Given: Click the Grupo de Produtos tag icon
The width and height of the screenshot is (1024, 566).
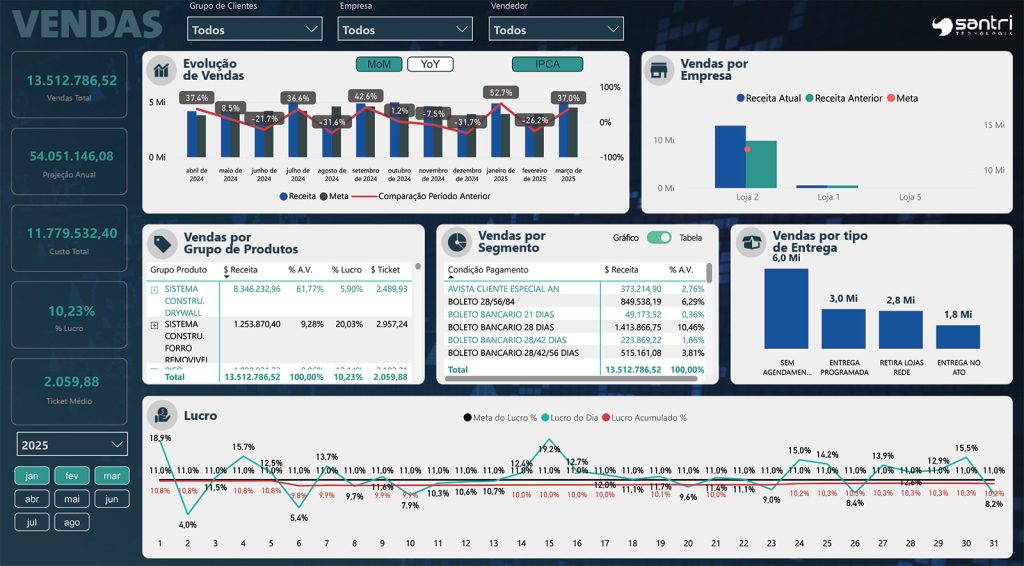Looking at the screenshot, I should [161, 243].
